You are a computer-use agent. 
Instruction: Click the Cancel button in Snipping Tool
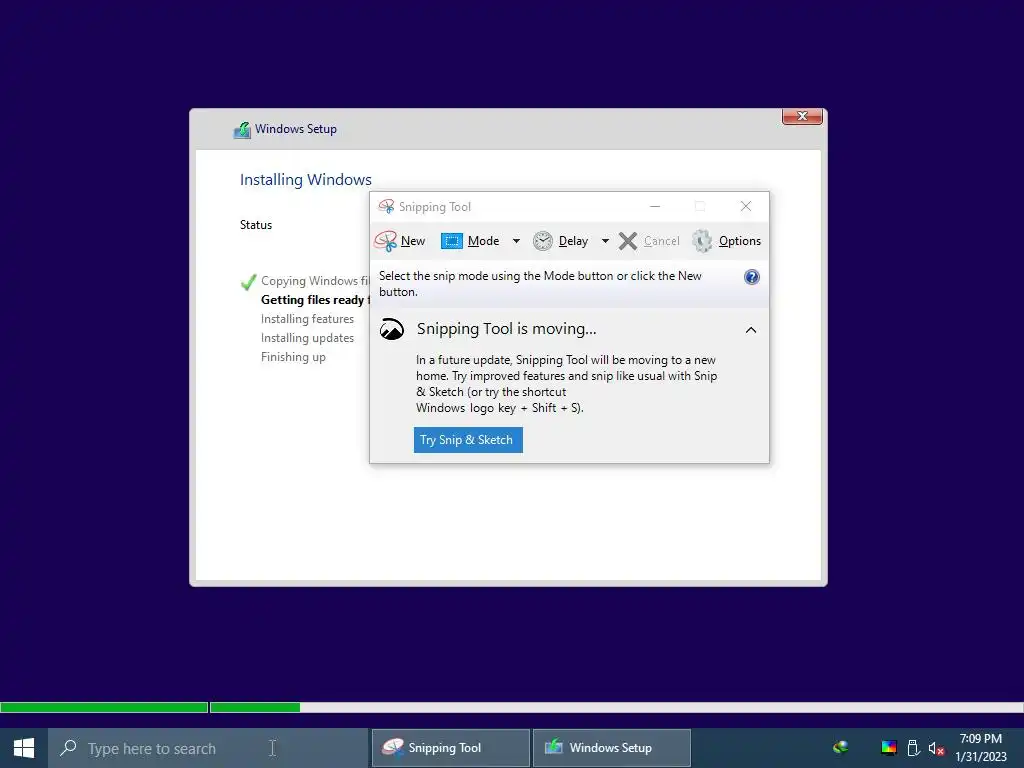649,241
